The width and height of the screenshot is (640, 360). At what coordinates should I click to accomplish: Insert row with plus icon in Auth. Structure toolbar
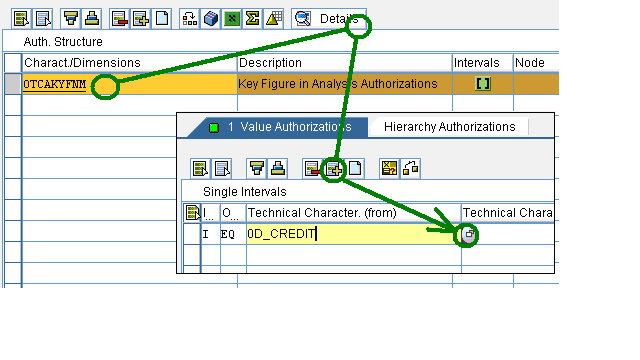pyautogui.click(x=141, y=19)
